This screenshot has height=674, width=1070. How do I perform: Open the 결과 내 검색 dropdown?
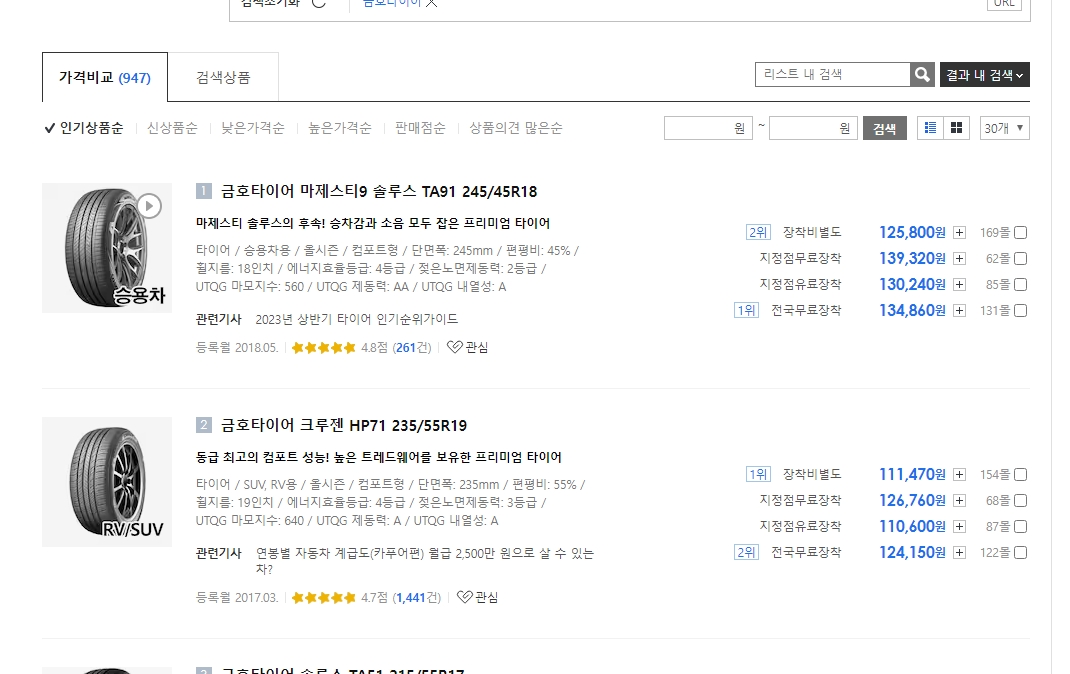[x=984, y=74]
